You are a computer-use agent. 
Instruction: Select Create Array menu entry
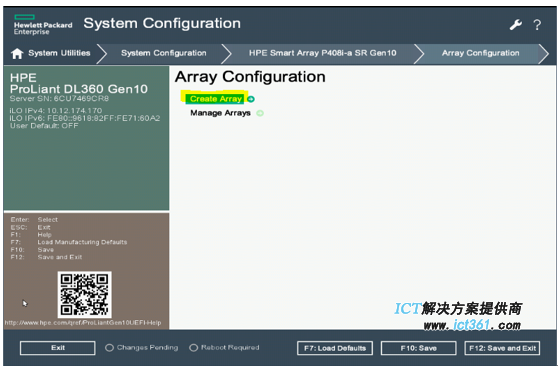coord(216,99)
